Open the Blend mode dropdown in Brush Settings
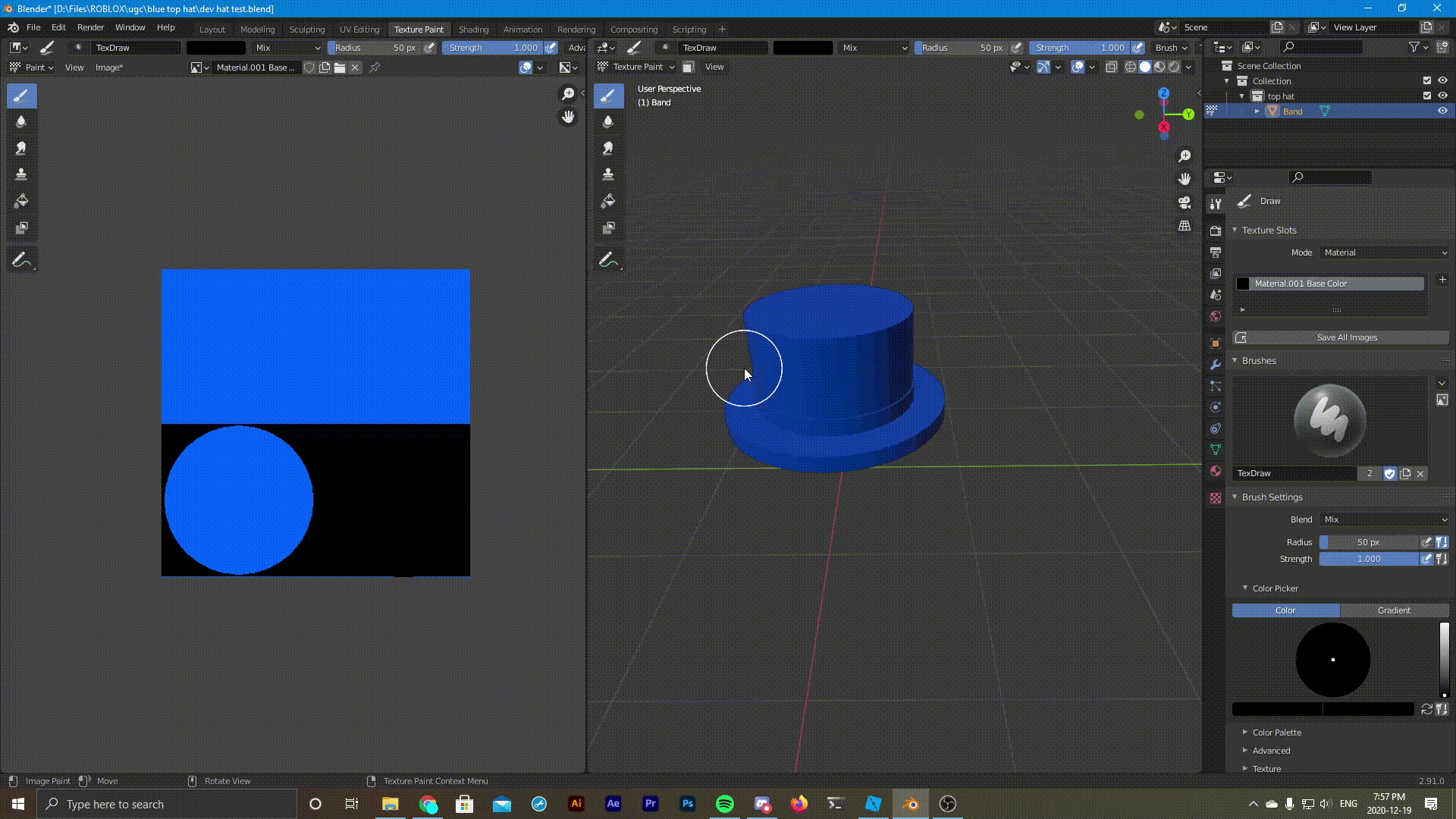This screenshot has width=1456, height=819. point(1384,519)
